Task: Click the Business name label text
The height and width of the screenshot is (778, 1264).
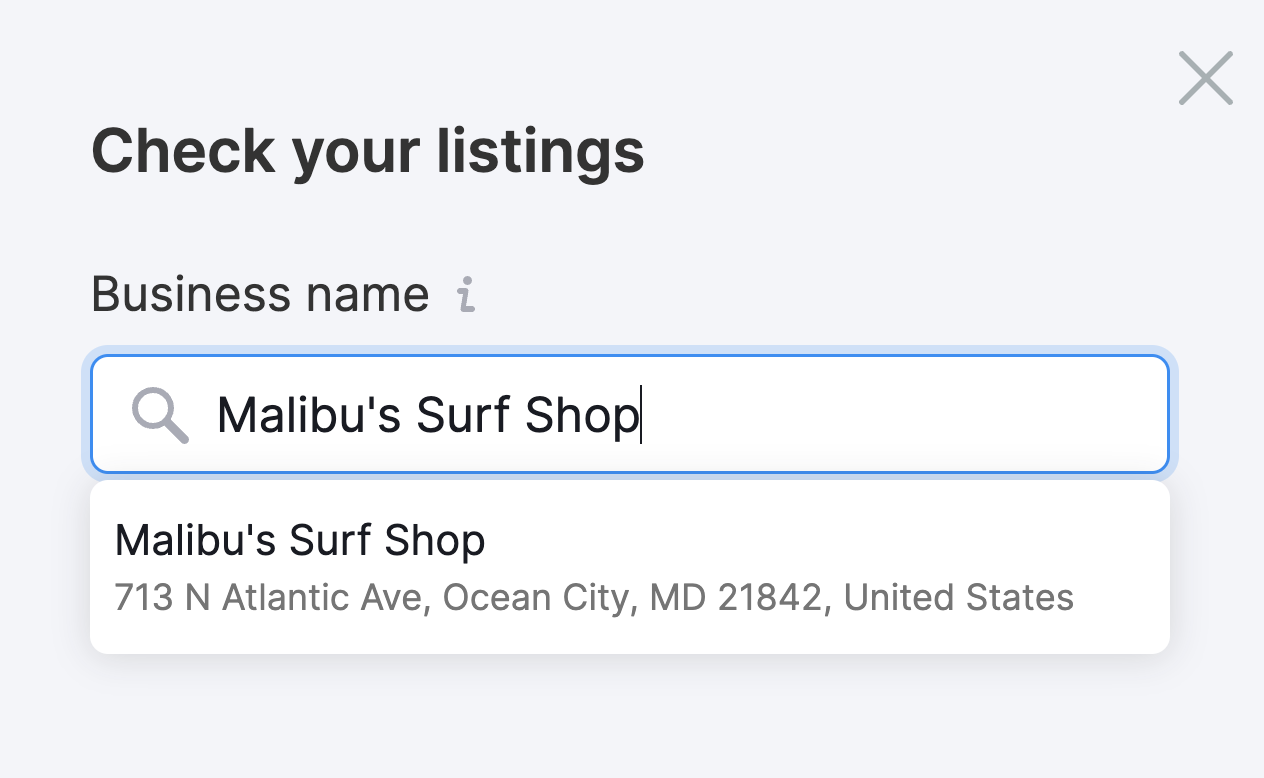Action: coord(259,294)
